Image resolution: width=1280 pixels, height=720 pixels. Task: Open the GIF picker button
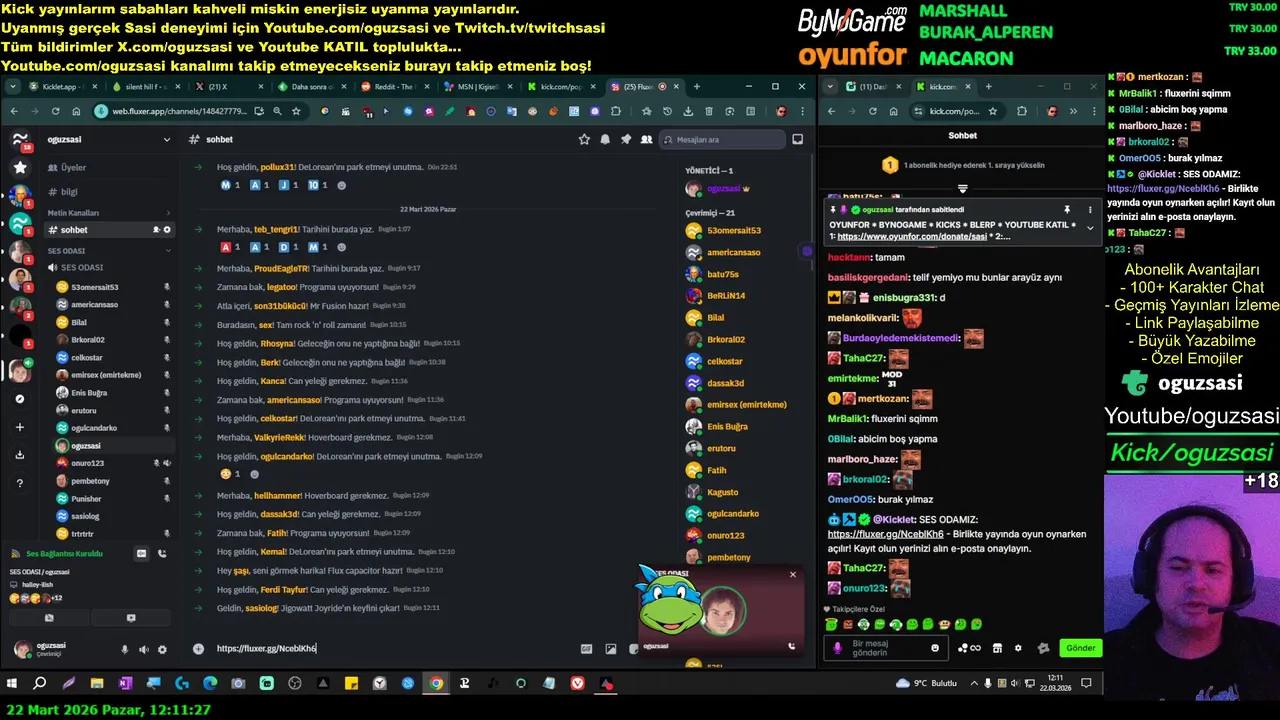pyautogui.click(x=587, y=649)
